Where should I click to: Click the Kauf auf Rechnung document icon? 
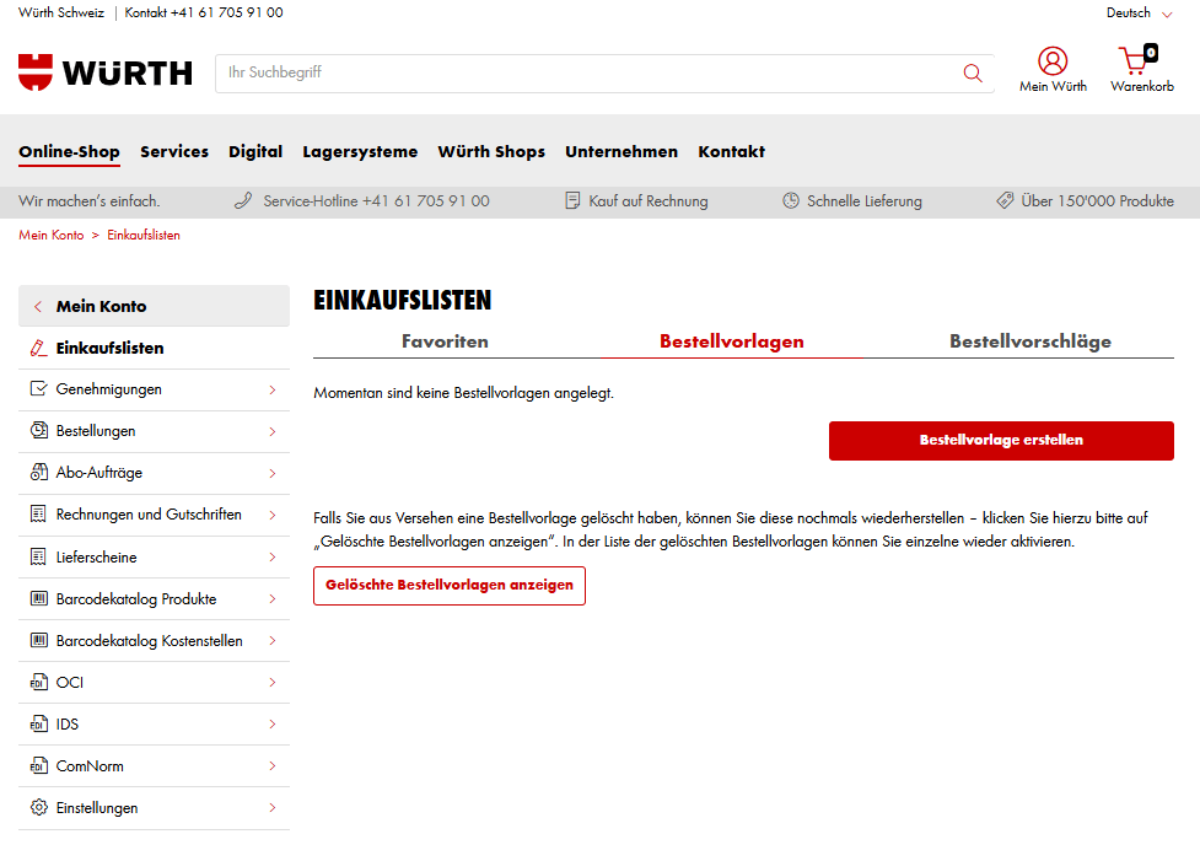572,201
